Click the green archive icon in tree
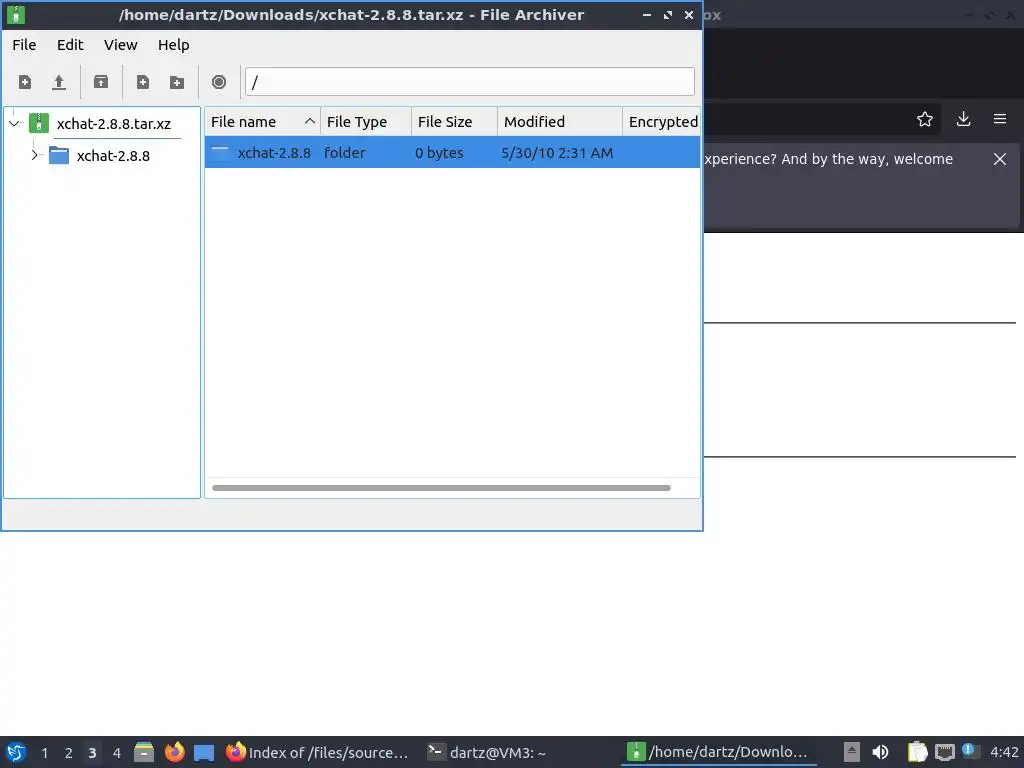This screenshot has width=1024, height=768. pos(39,123)
